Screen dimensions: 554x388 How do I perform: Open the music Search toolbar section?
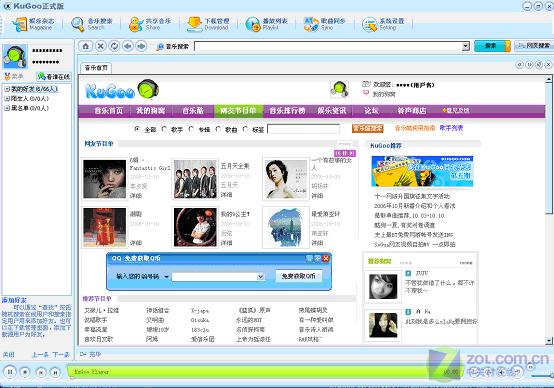pyautogui.click(x=92, y=24)
